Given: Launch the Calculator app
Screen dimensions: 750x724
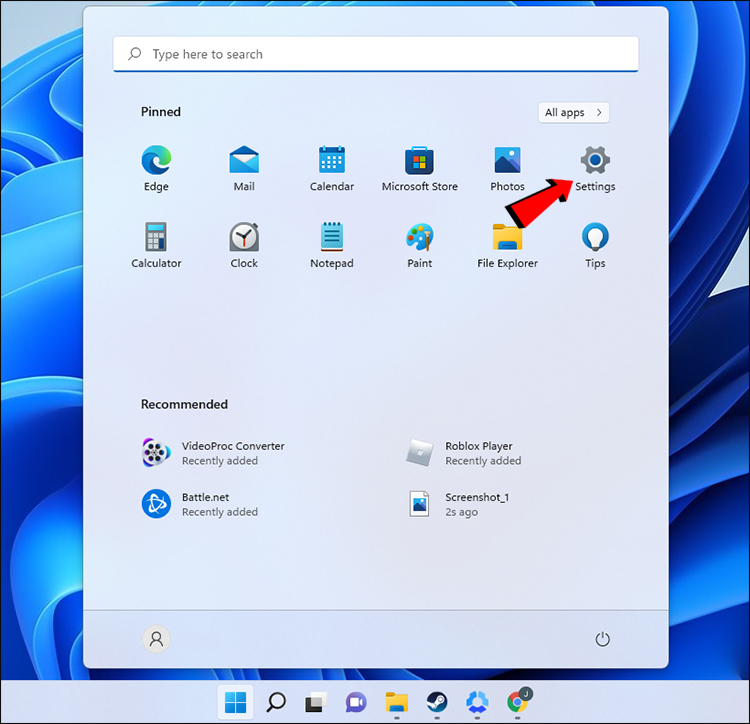Looking at the screenshot, I should pyautogui.click(x=156, y=245).
